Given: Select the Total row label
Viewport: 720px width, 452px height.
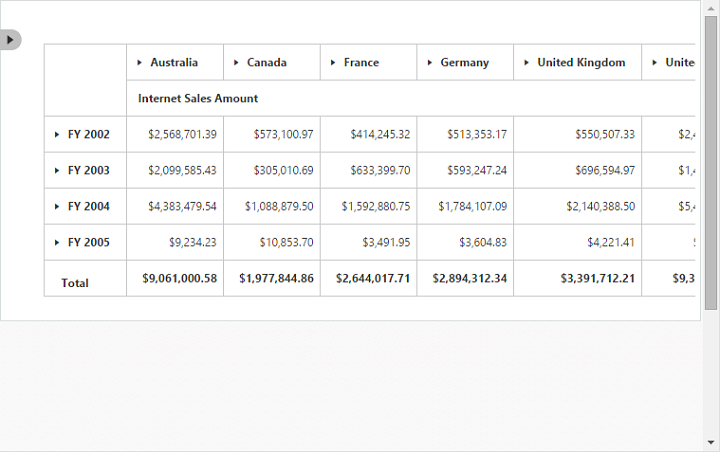Looking at the screenshot, I should [75, 283].
